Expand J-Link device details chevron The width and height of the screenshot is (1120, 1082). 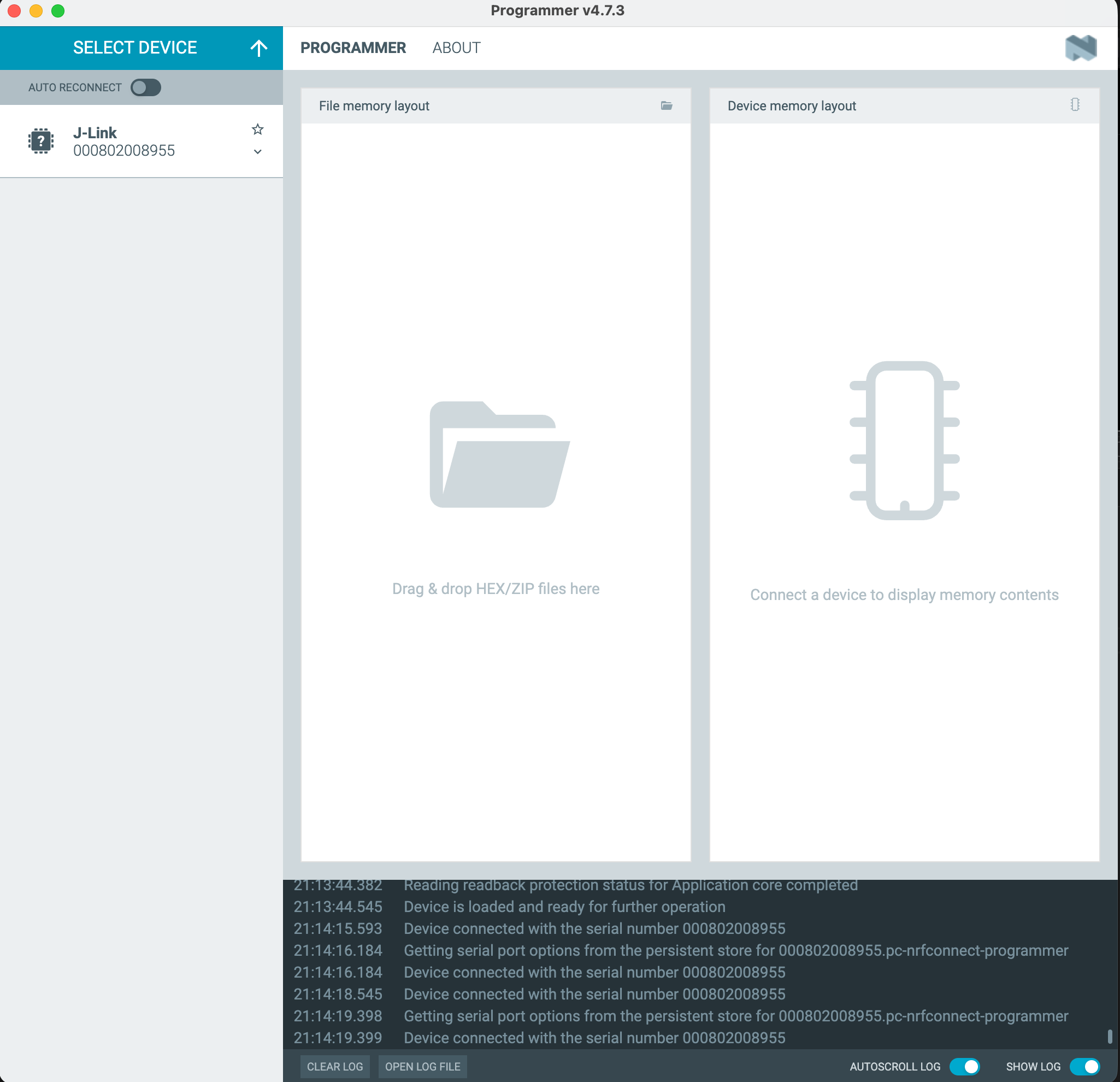258,152
